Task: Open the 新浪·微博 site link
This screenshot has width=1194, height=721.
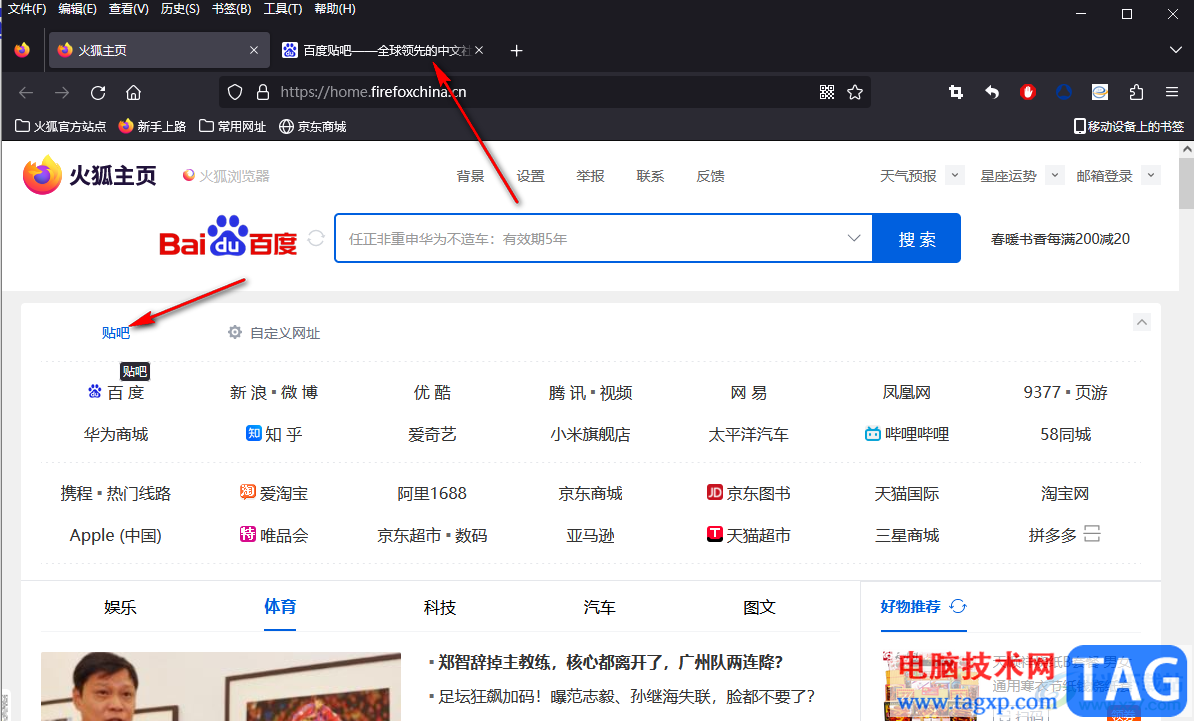Action: click(x=274, y=392)
